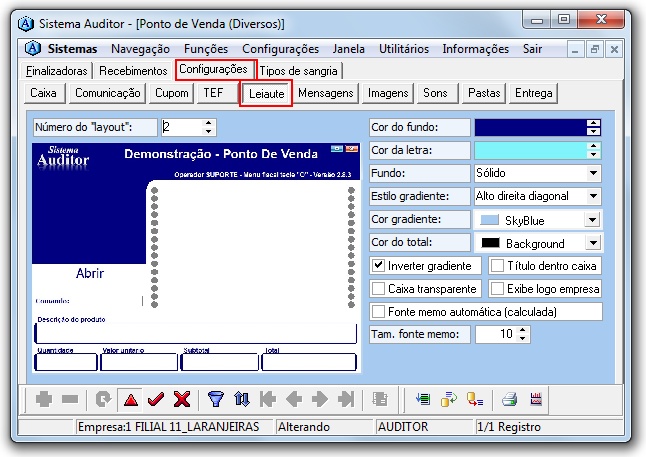
Task: Click up arrow of Cor do fundo
Action: tap(593, 123)
